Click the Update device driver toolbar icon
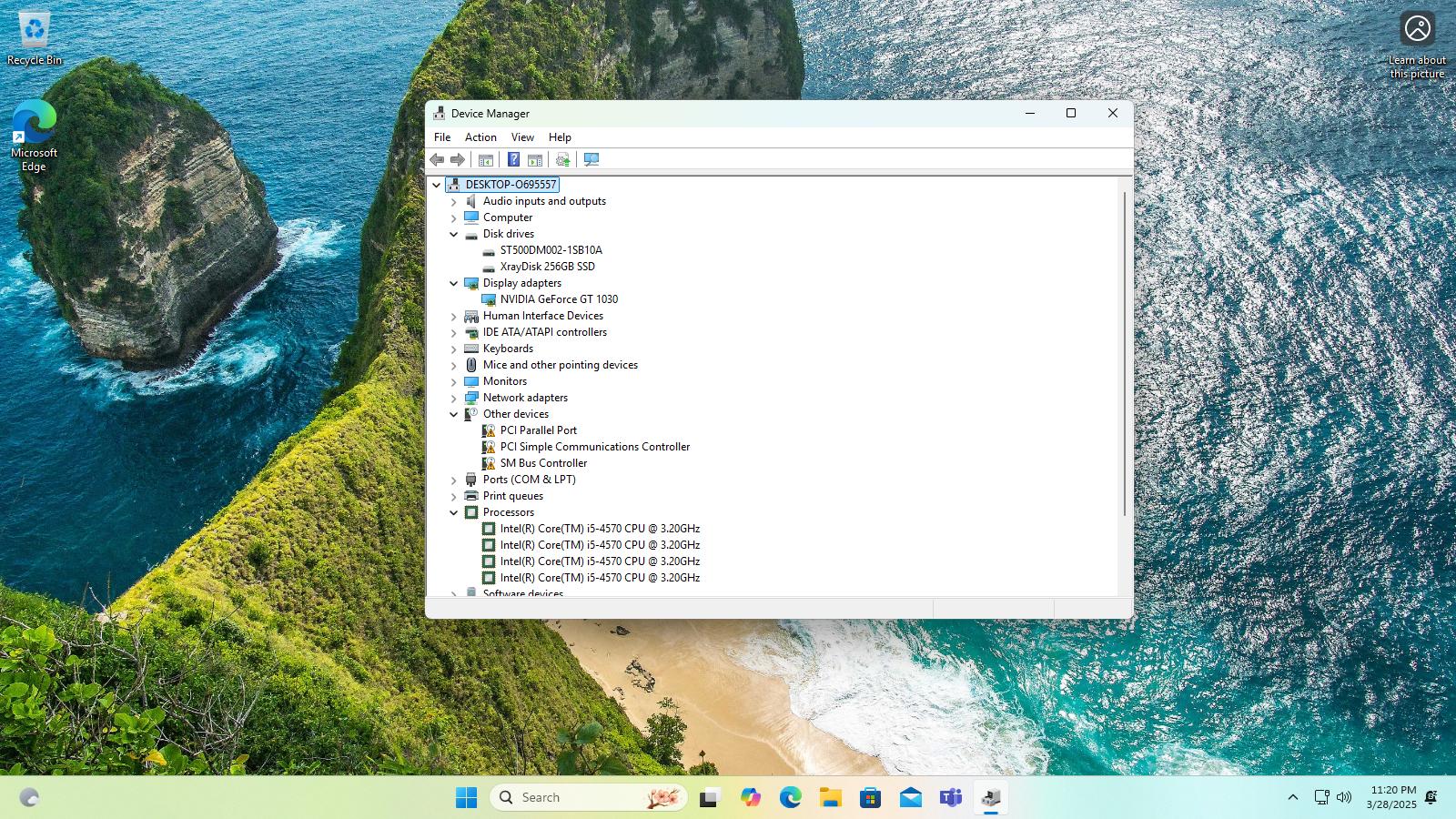The height and width of the screenshot is (819, 1456). (562, 159)
